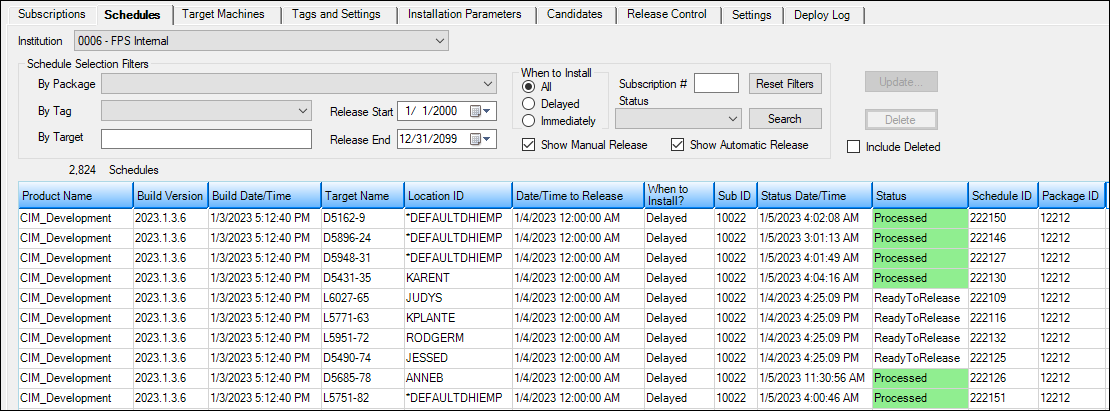Expand the Institution dropdown
Image resolution: width=1110 pixels, height=411 pixels.
440,41
